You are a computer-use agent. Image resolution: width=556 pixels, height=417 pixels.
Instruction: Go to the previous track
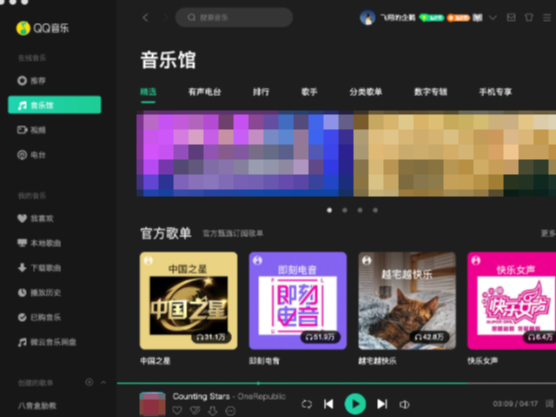[329, 404]
